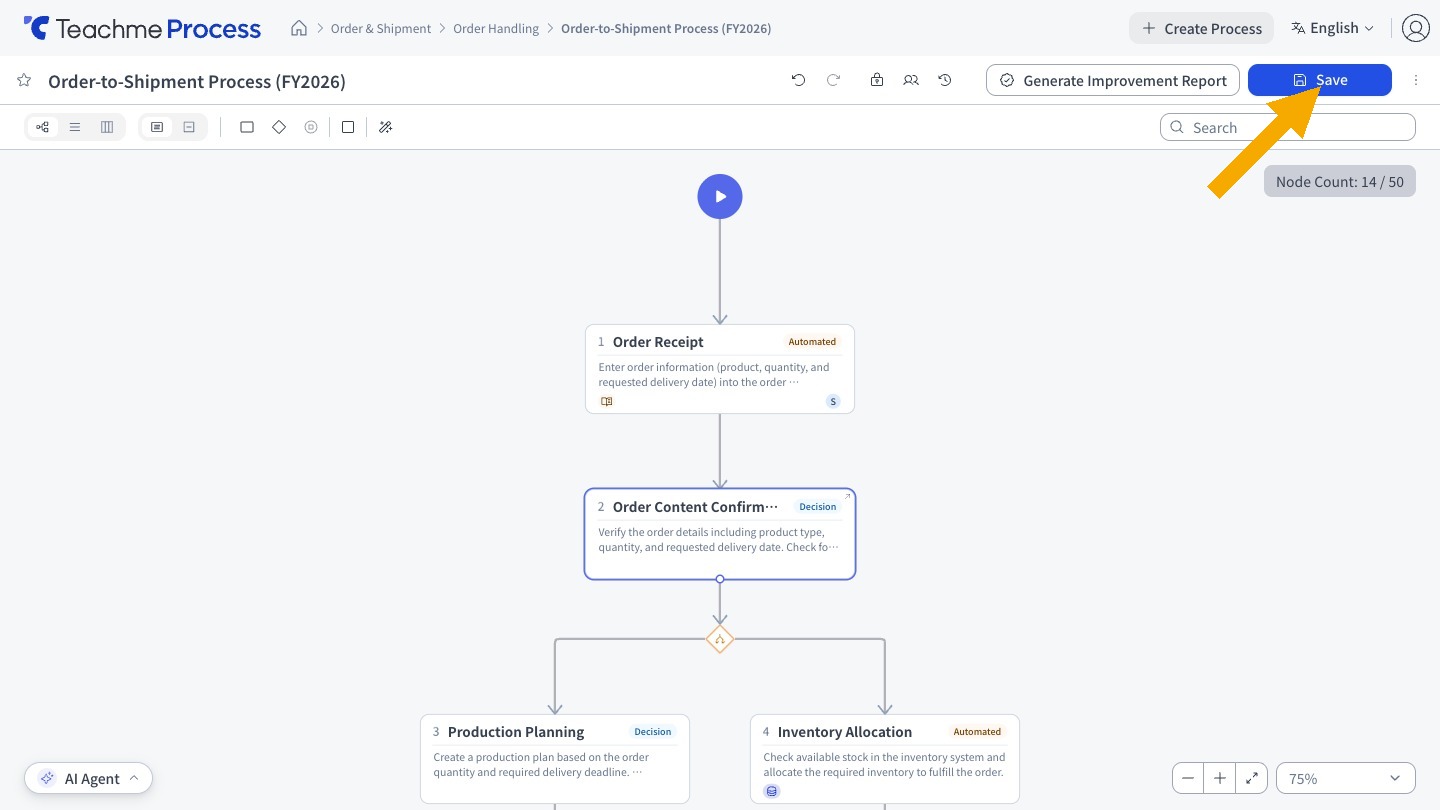The width and height of the screenshot is (1440, 810).
Task: Click the S badge on Order Receipt
Action: (x=833, y=401)
